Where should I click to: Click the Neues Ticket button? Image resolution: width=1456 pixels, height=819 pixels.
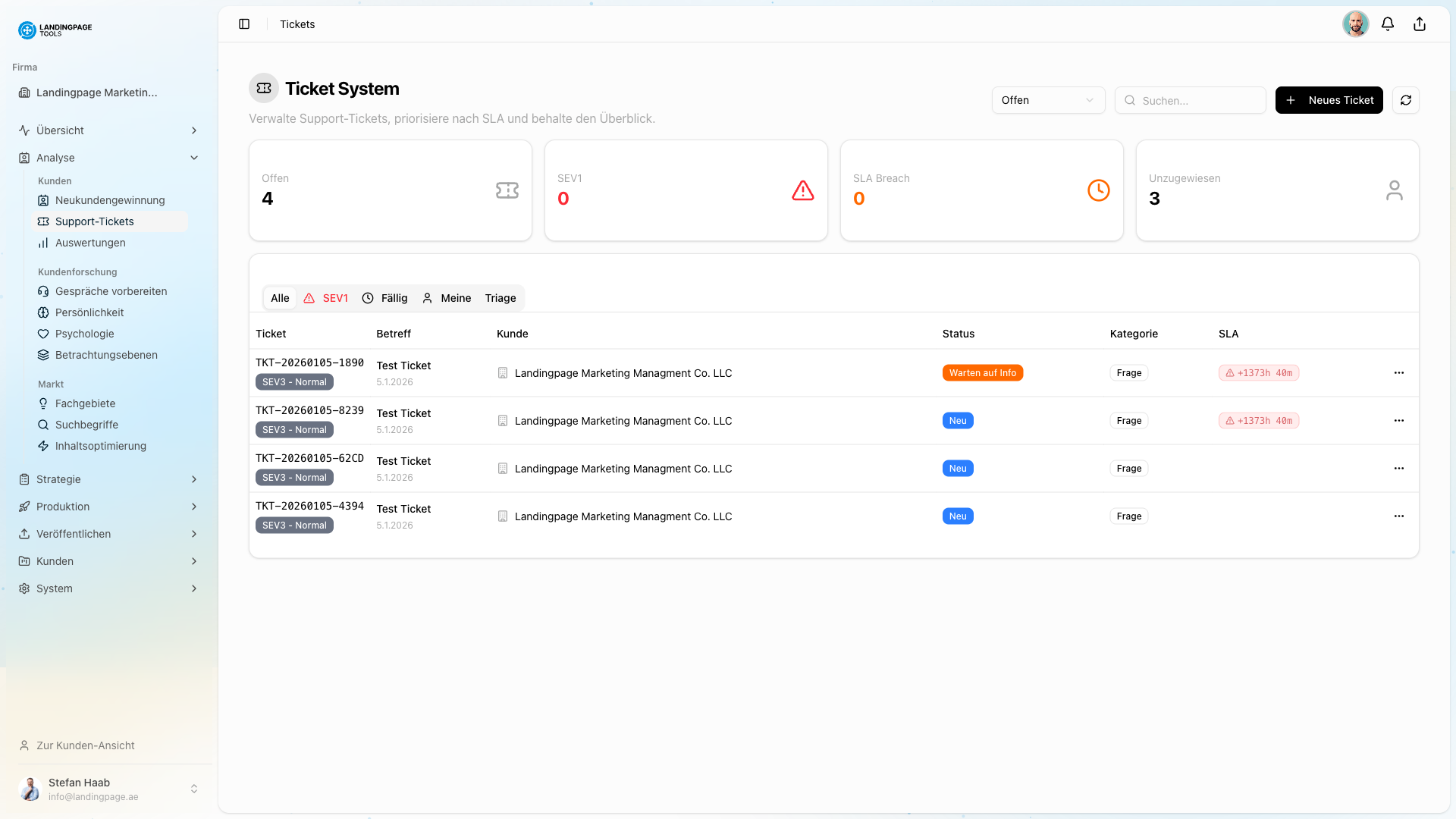click(x=1329, y=100)
